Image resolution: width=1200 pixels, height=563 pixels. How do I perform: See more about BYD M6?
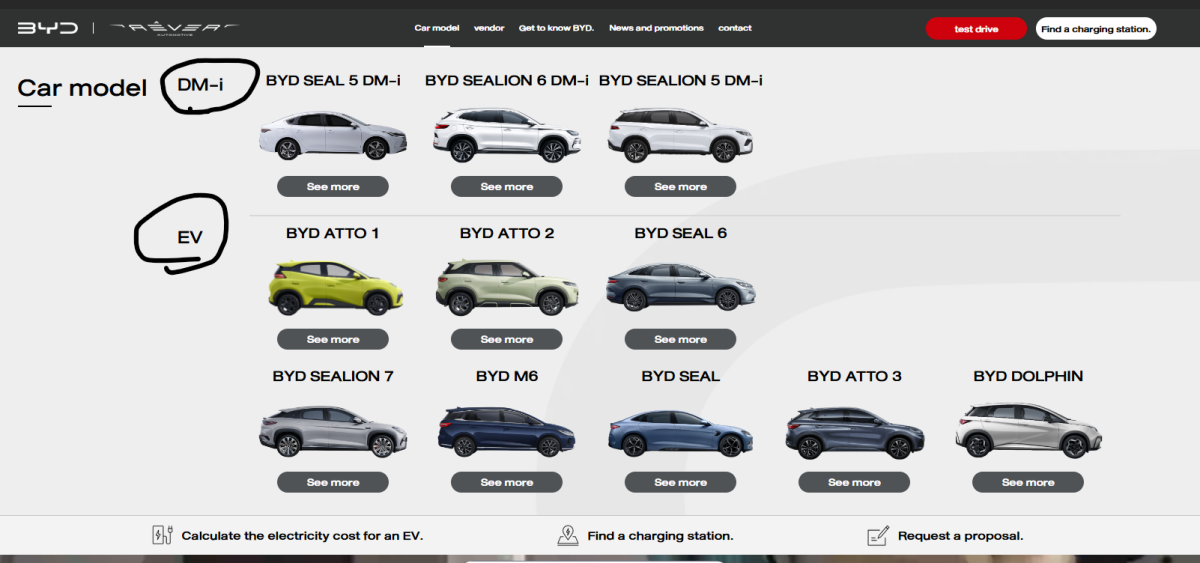(507, 482)
